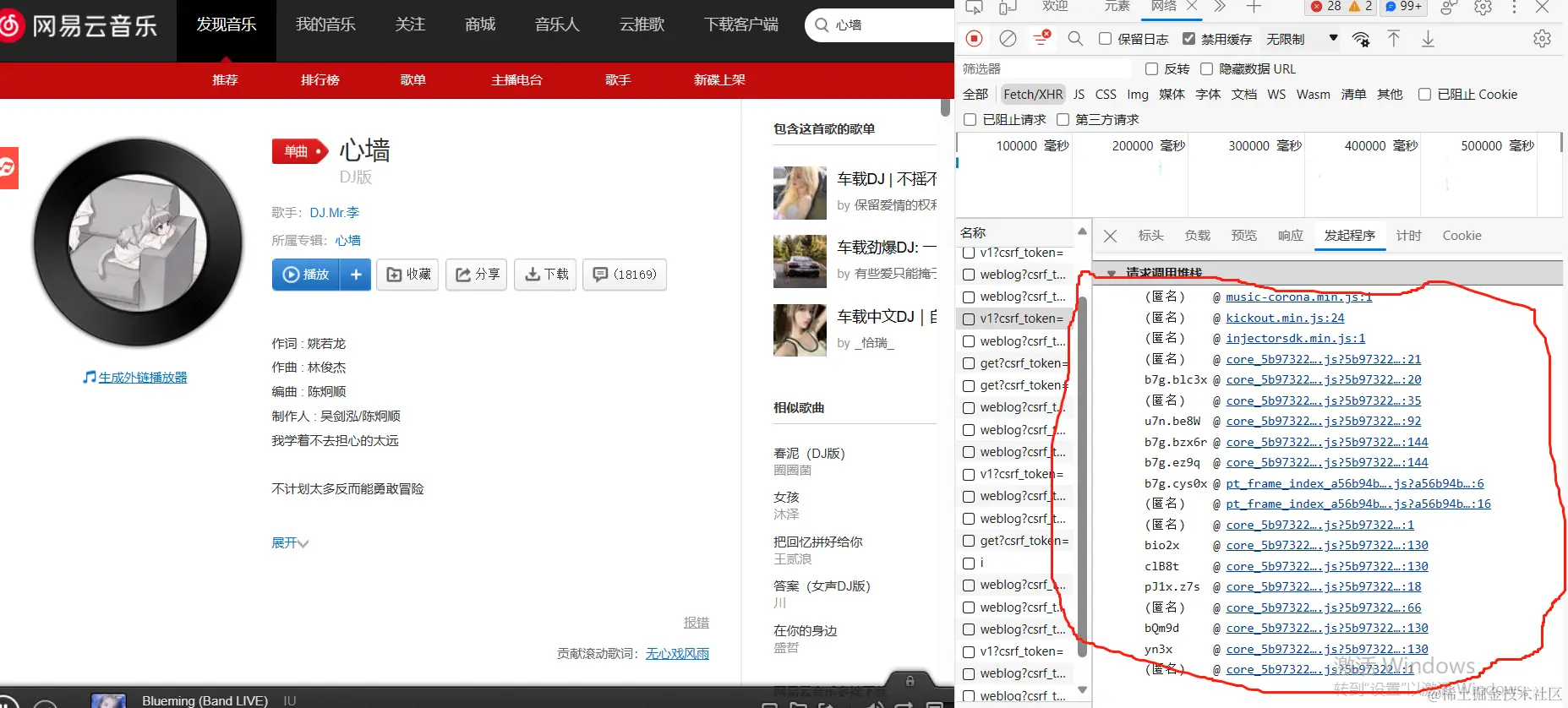Click the spinning disc album cover
This screenshot has width=1568, height=708.
pos(138,243)
